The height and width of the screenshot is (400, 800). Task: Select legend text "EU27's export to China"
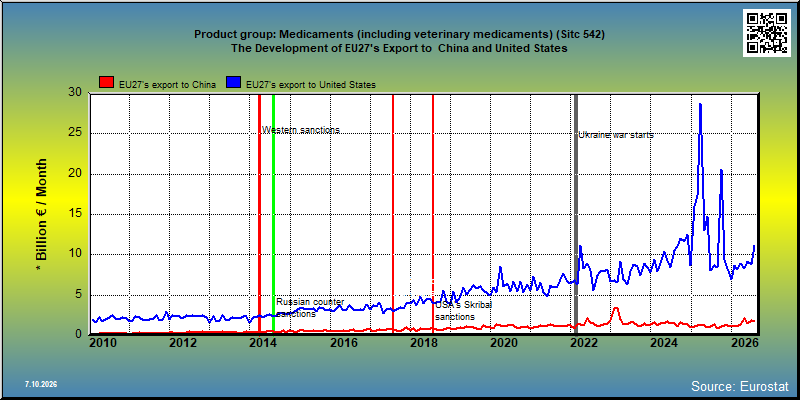[x=167, y=85]
